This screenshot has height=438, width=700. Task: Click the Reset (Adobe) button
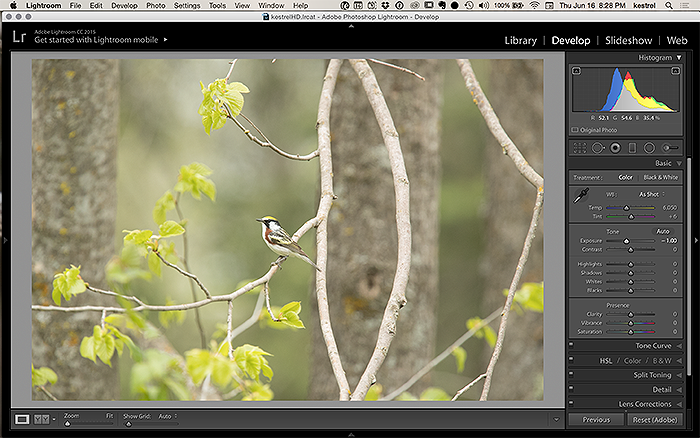[x=655, y=420]
